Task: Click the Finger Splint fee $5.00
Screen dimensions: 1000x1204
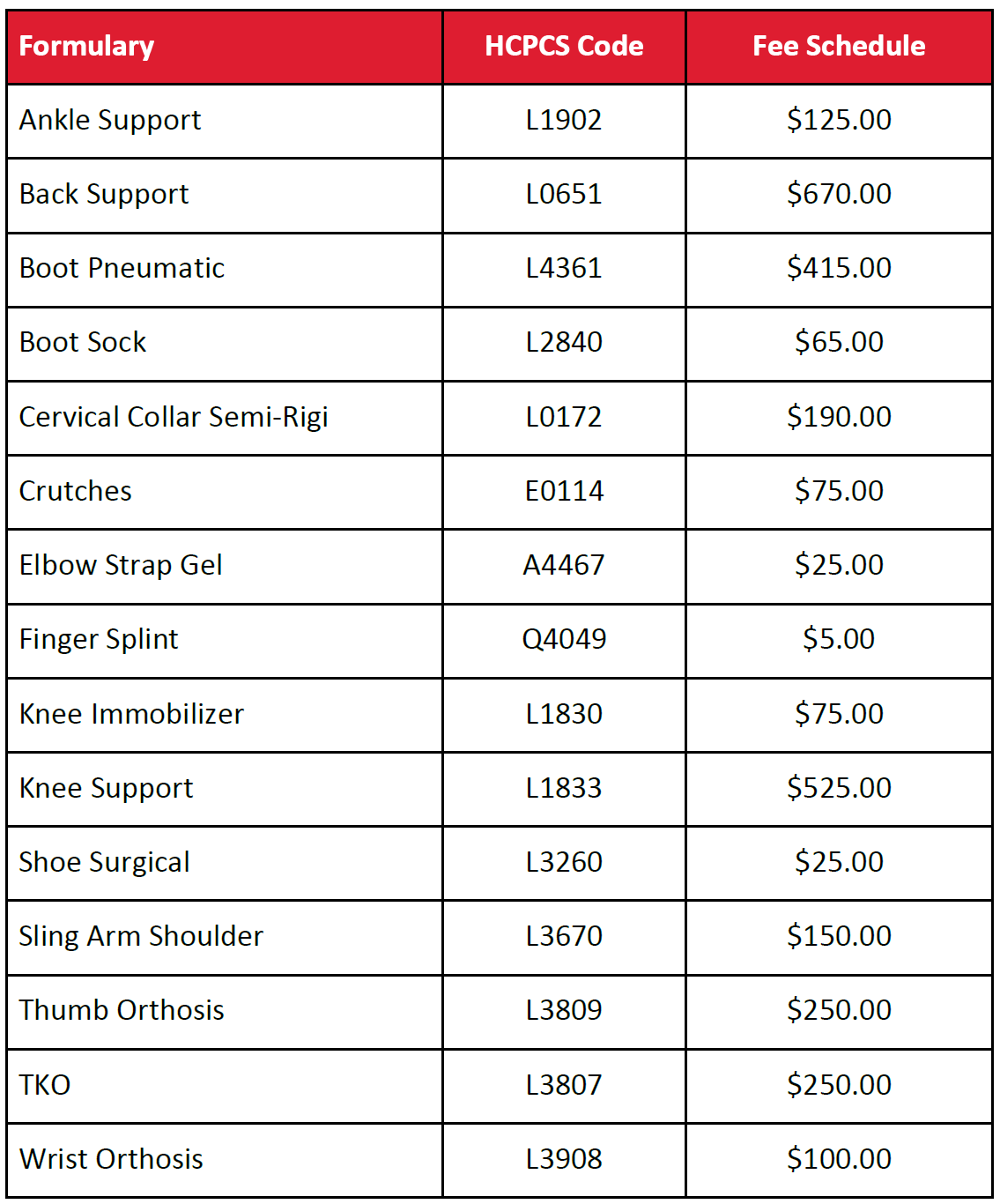Action: click(x=839, y=639)
